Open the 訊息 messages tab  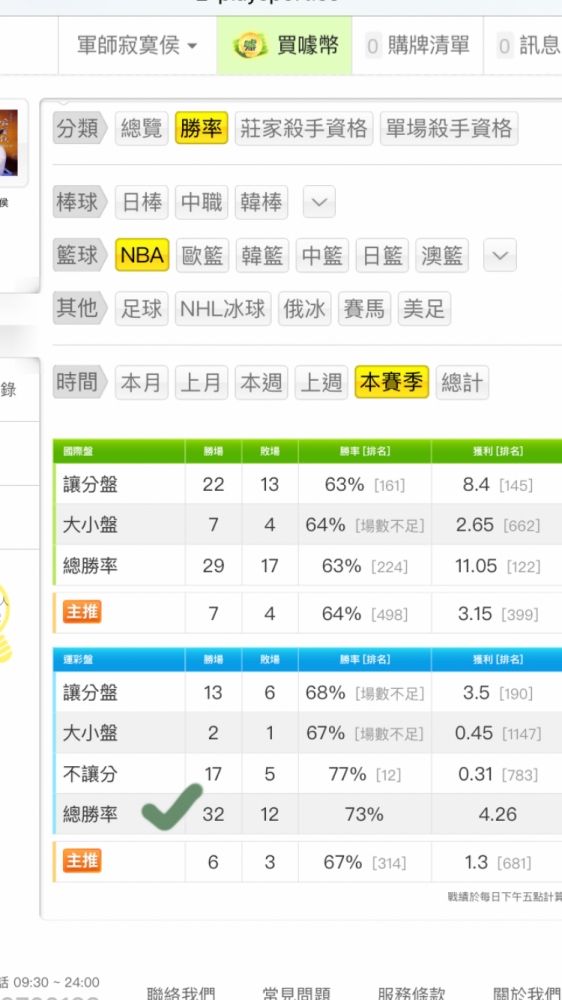528,46
